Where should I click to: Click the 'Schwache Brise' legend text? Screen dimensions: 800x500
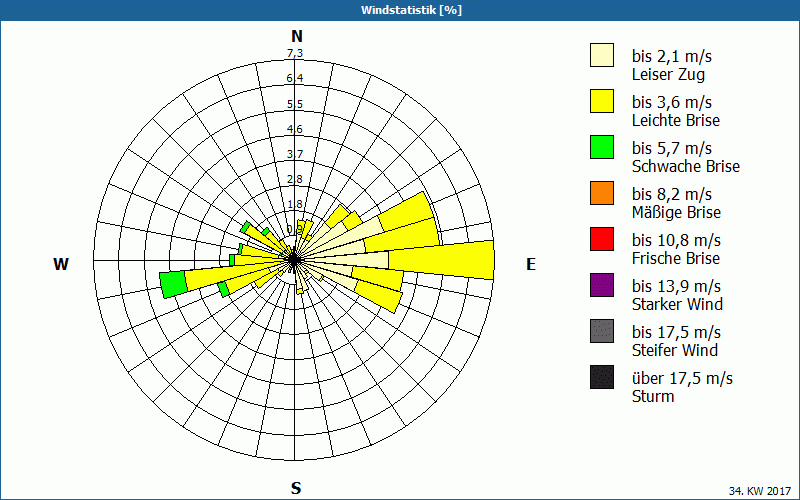[686, 166]
